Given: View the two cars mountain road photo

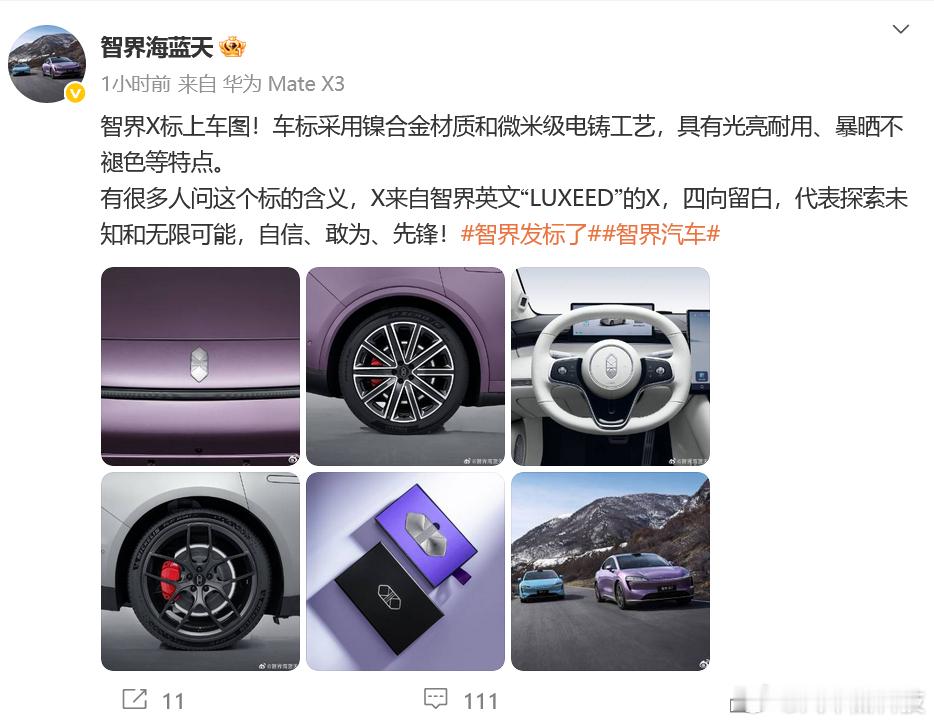Looking at the screenshot, I should pyautogui.click(x=611, y=571).
